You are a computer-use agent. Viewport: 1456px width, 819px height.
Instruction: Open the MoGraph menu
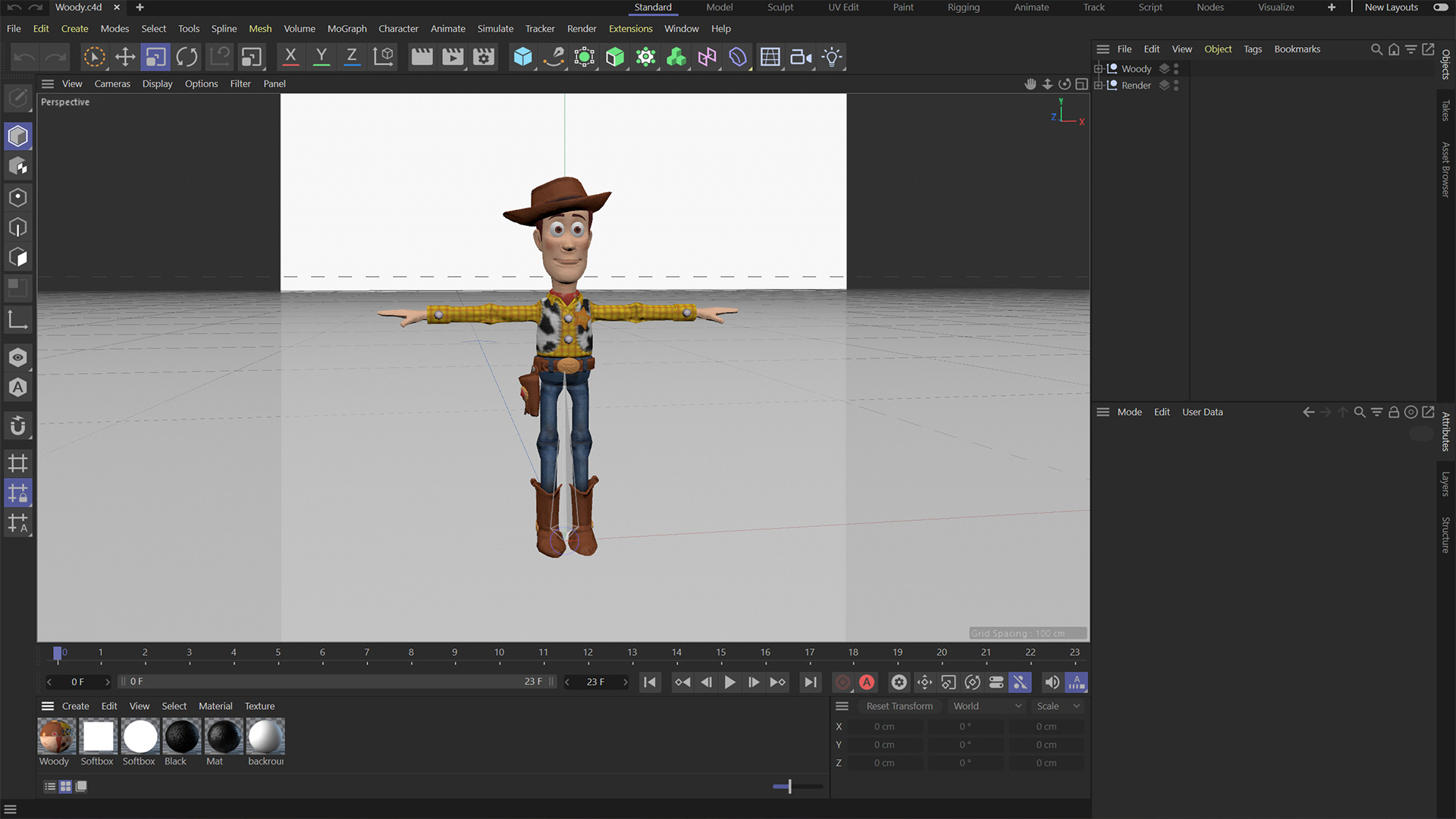(347, 29)
